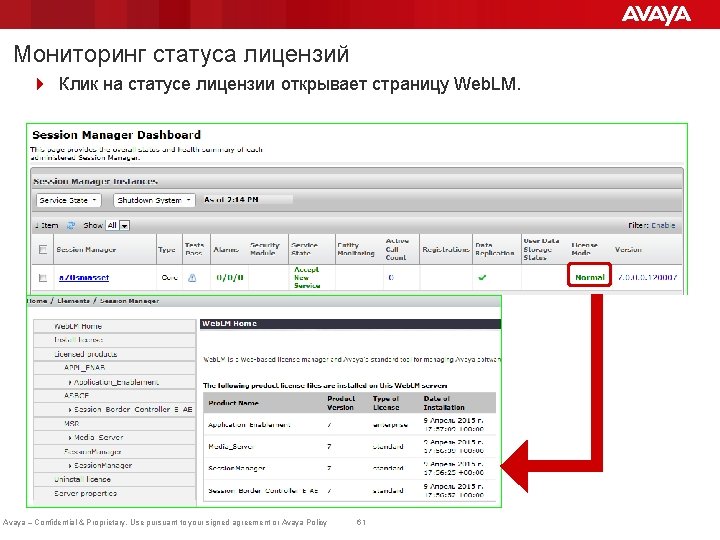Open the Service State dropdown
Viewport: 720px width, 540px height.
click(x=68, y=200)
